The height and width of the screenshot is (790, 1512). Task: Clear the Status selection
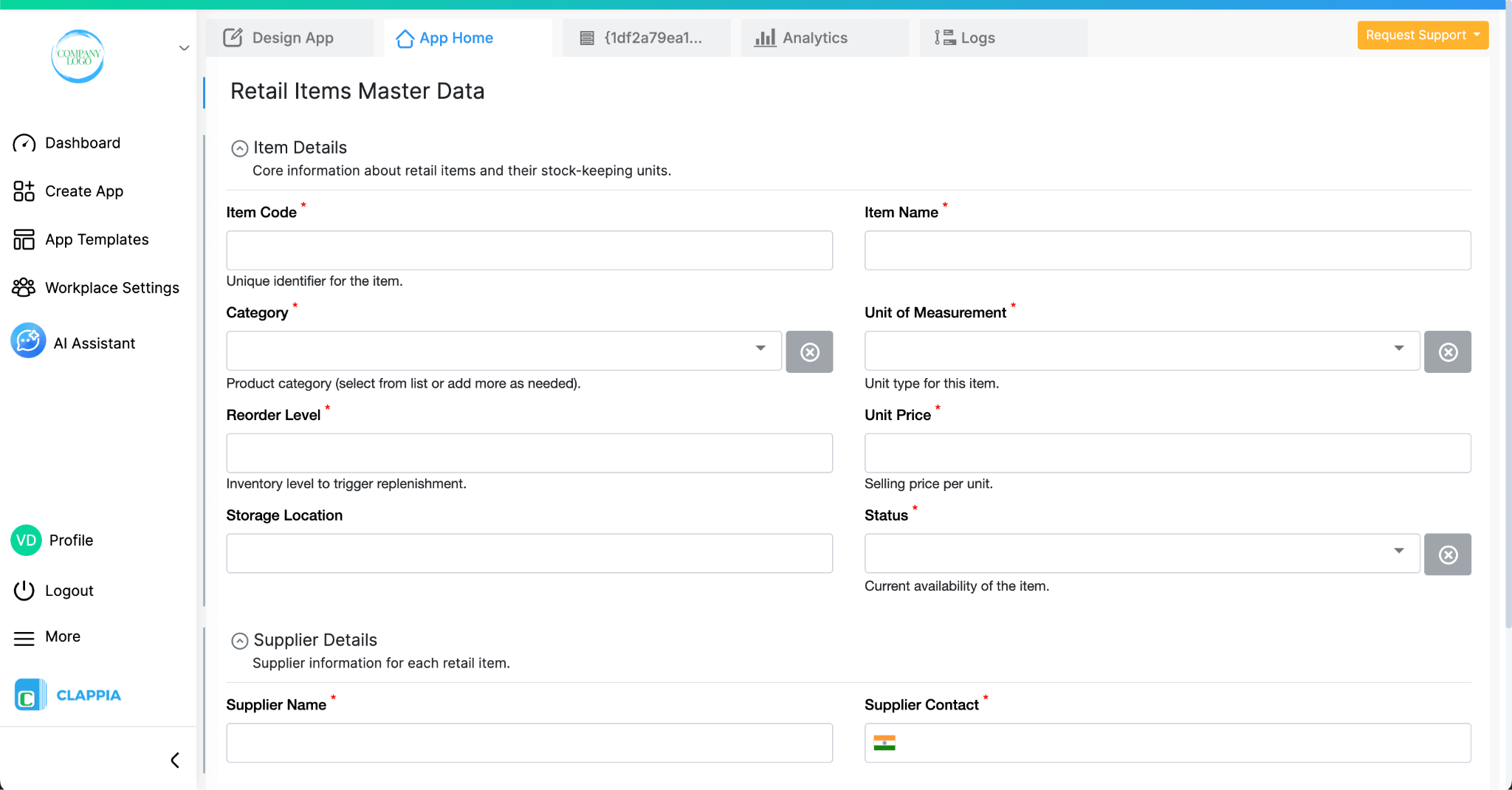tap(1448, 554)
